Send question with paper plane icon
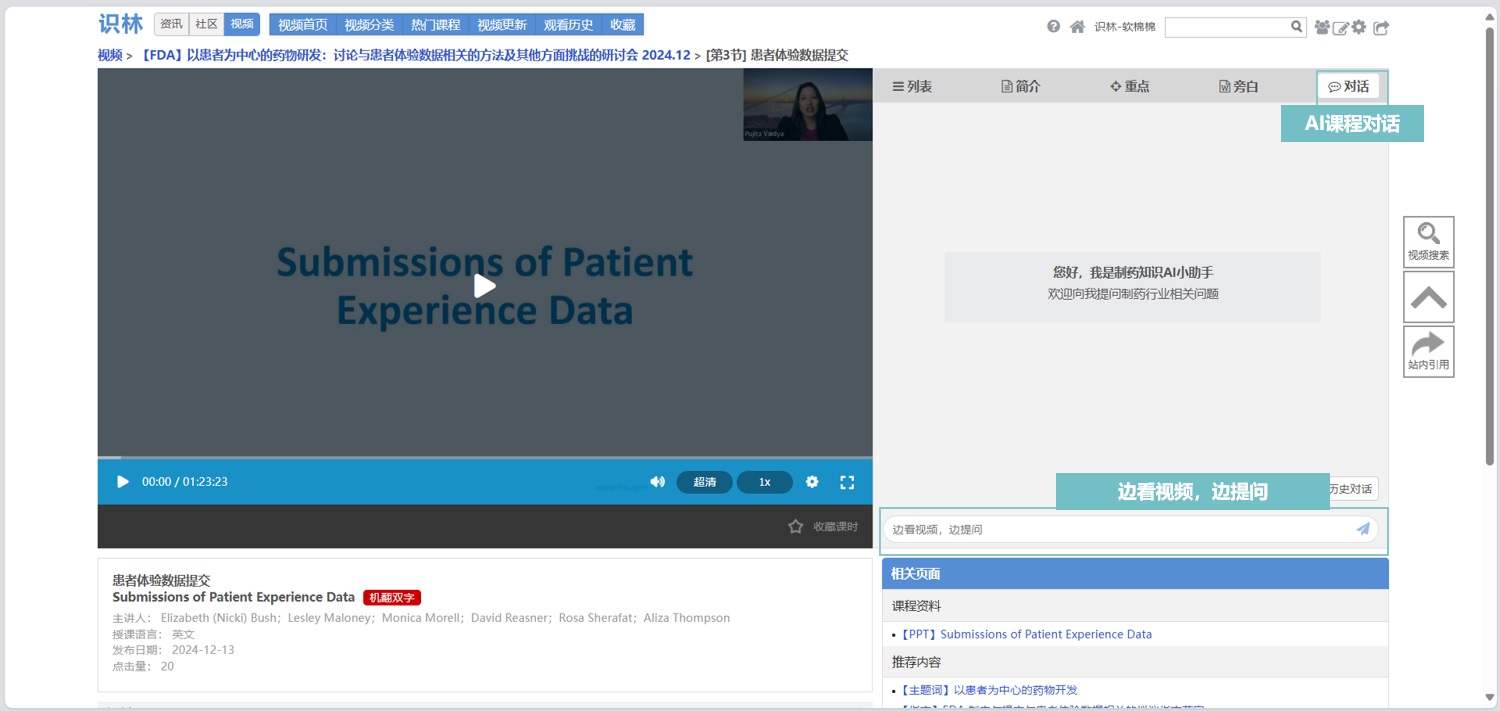 tap(1362, 529)
